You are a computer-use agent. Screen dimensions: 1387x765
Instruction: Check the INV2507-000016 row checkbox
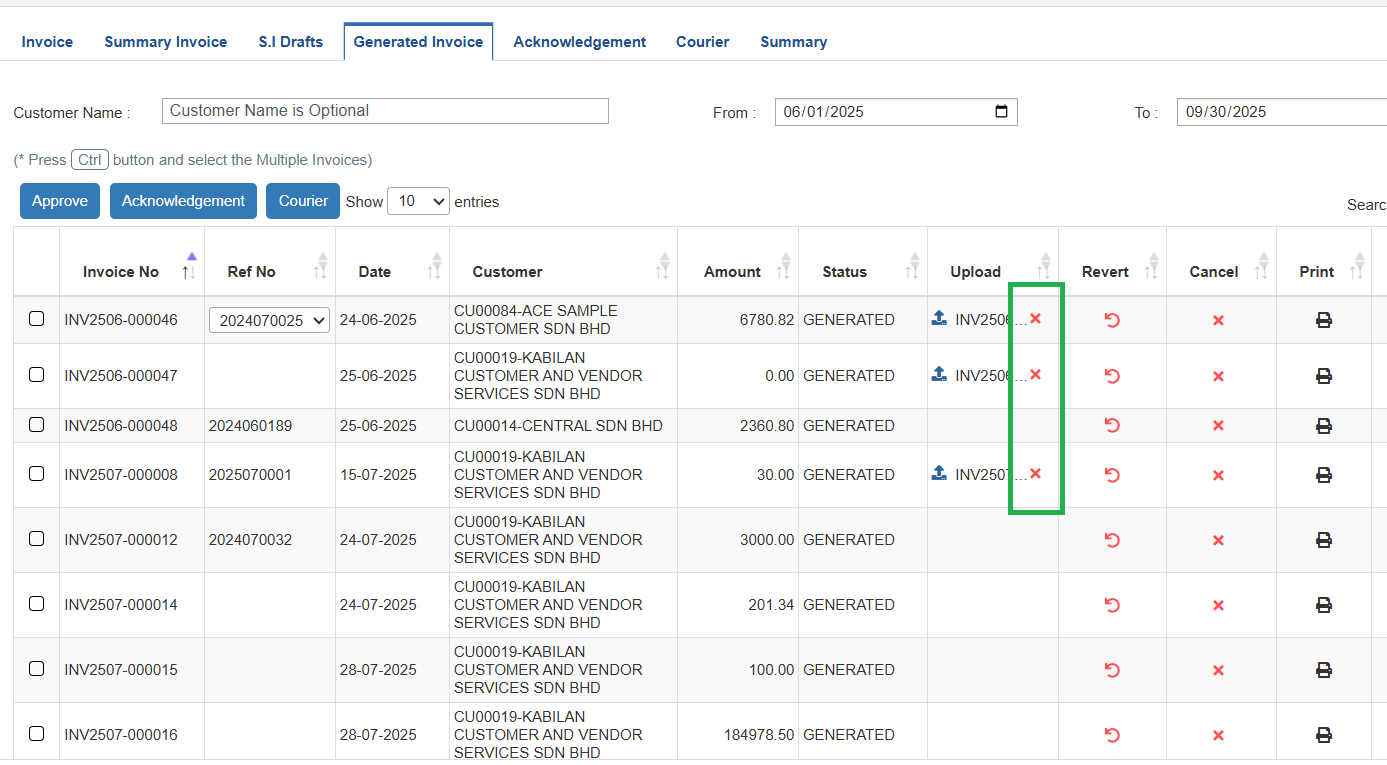(37, 734)
